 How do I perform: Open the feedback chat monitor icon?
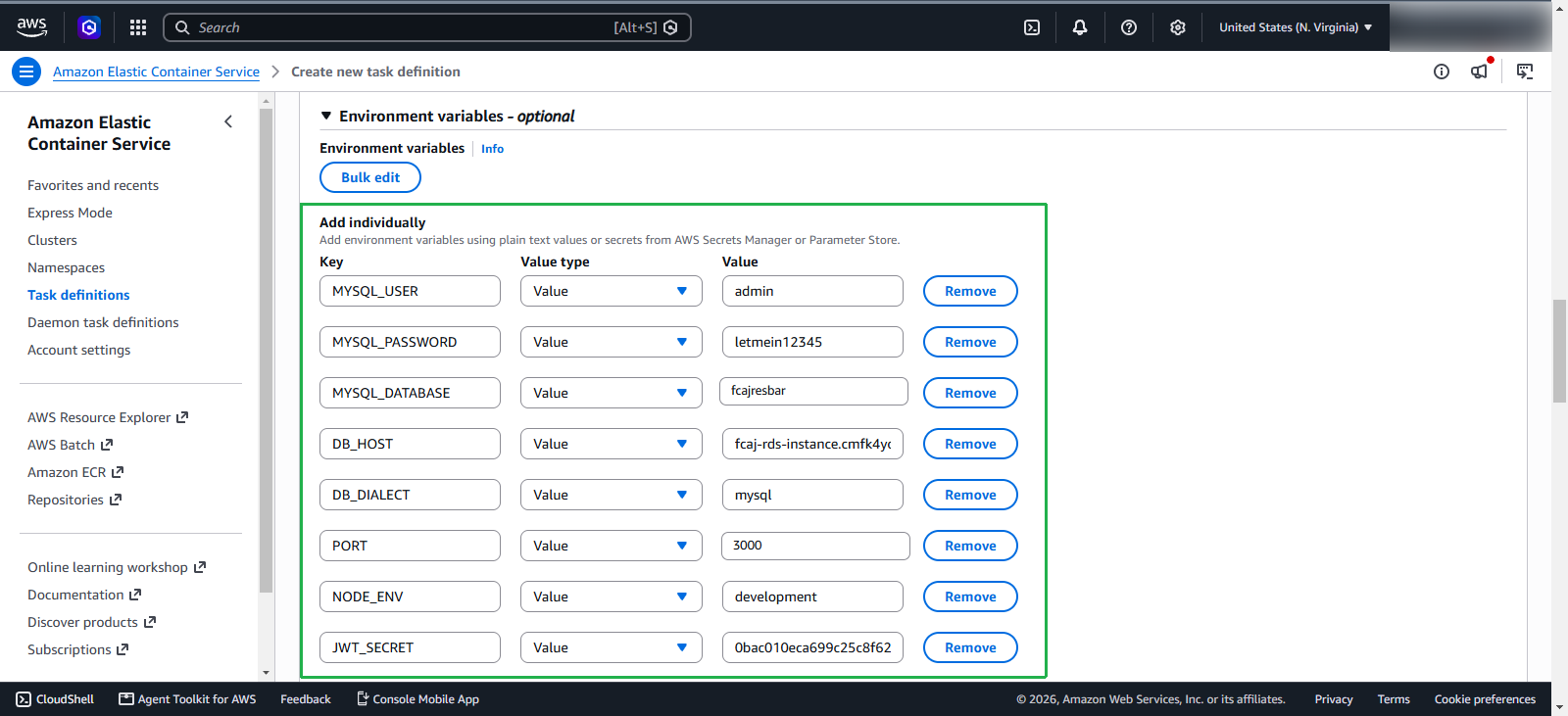pos(1525,72)
